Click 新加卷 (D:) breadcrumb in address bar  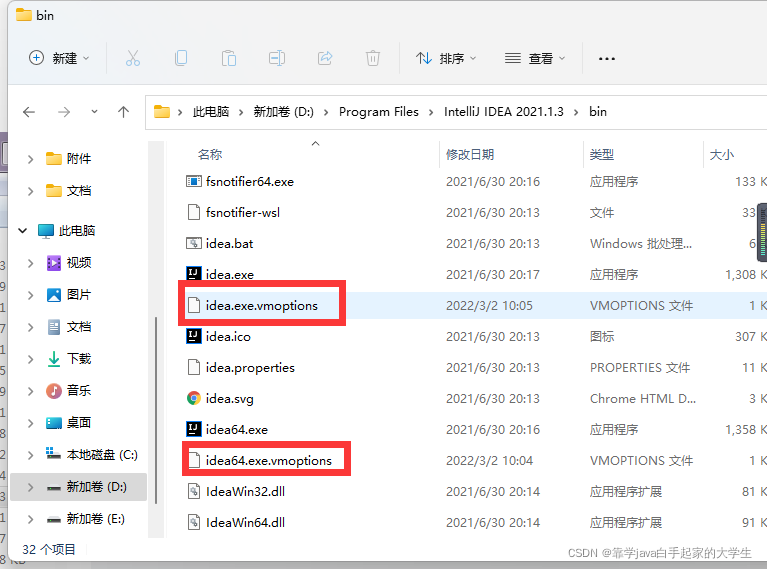click(x=283, y=112)
